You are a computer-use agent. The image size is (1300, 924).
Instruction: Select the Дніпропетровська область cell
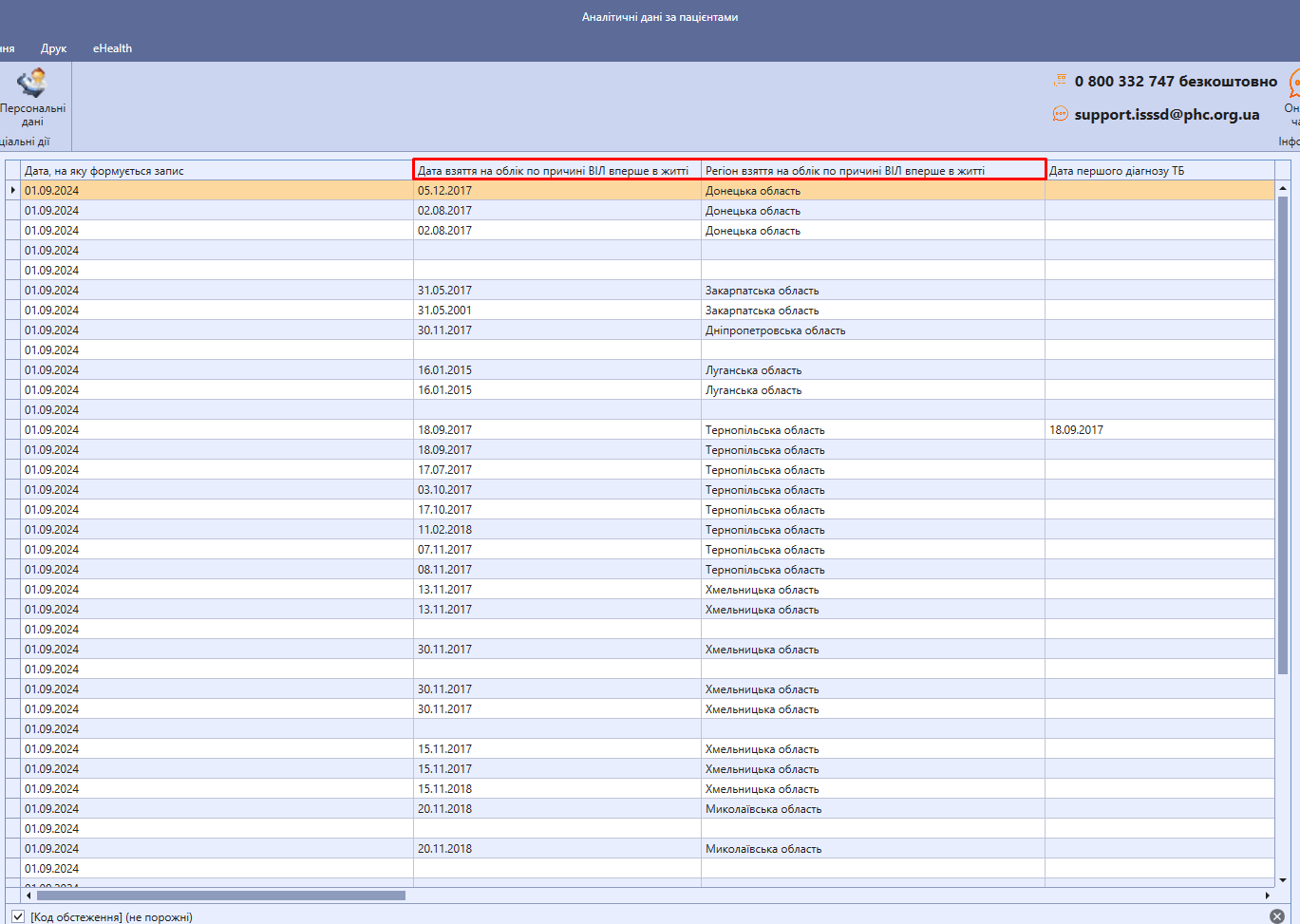(x=873, y=330)
